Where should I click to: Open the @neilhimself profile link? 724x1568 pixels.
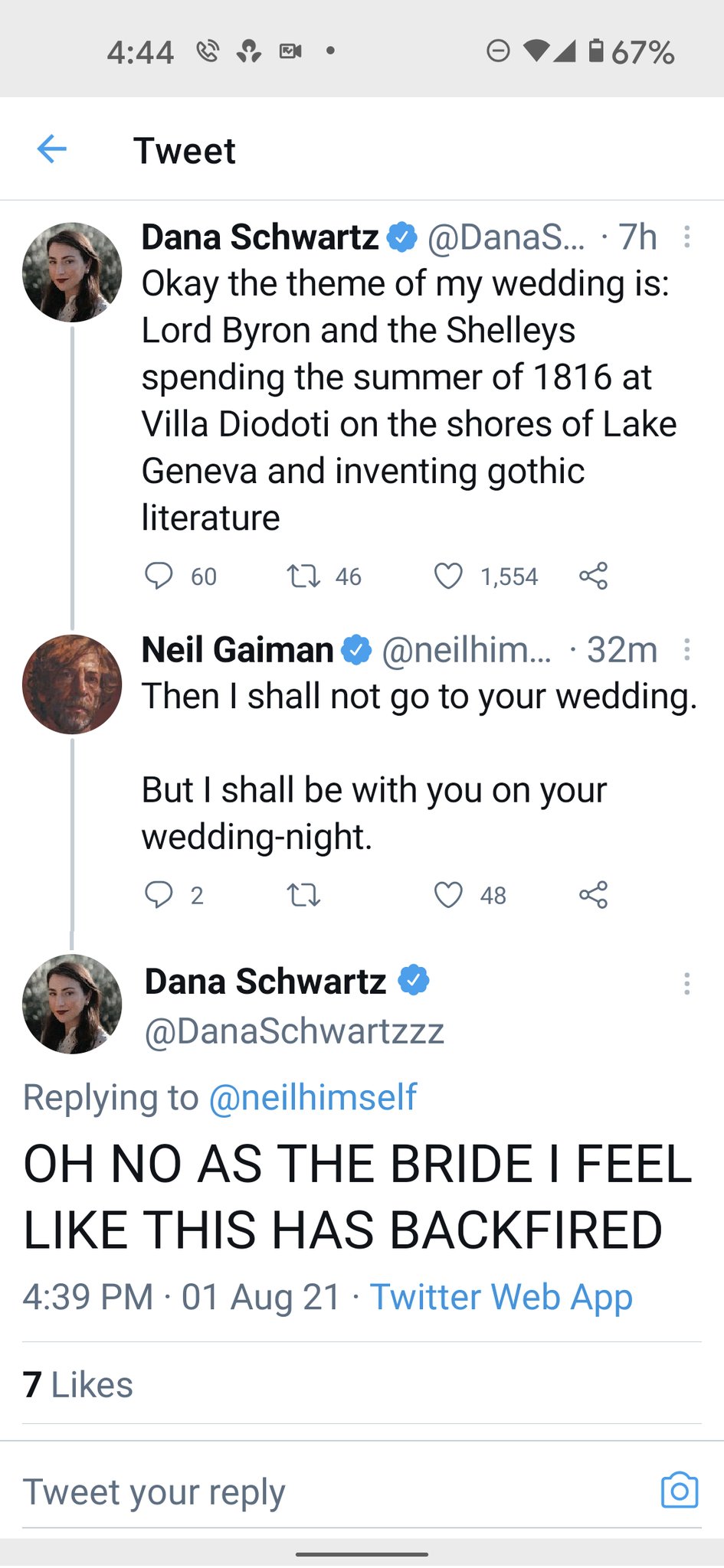coord(313,1097)
